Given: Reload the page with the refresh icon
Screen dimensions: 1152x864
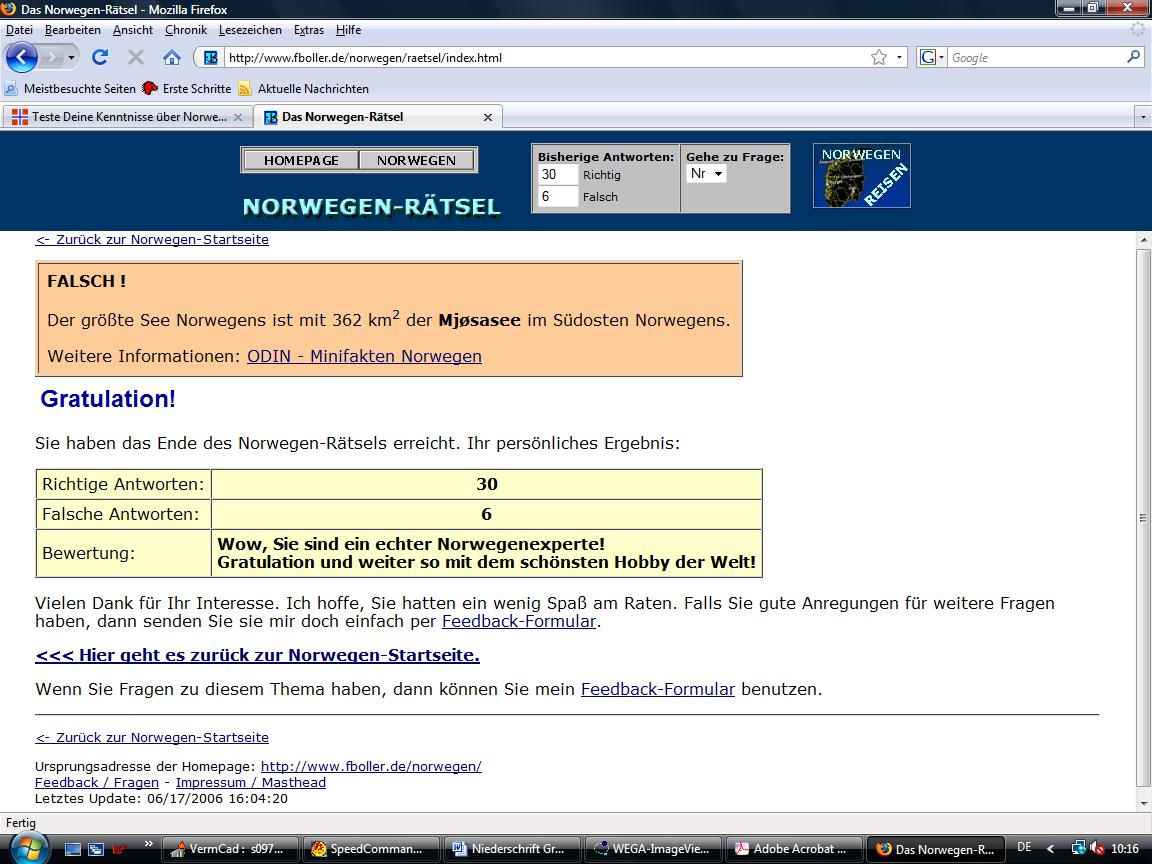Looking at the screenshot, I should point(100,57).
